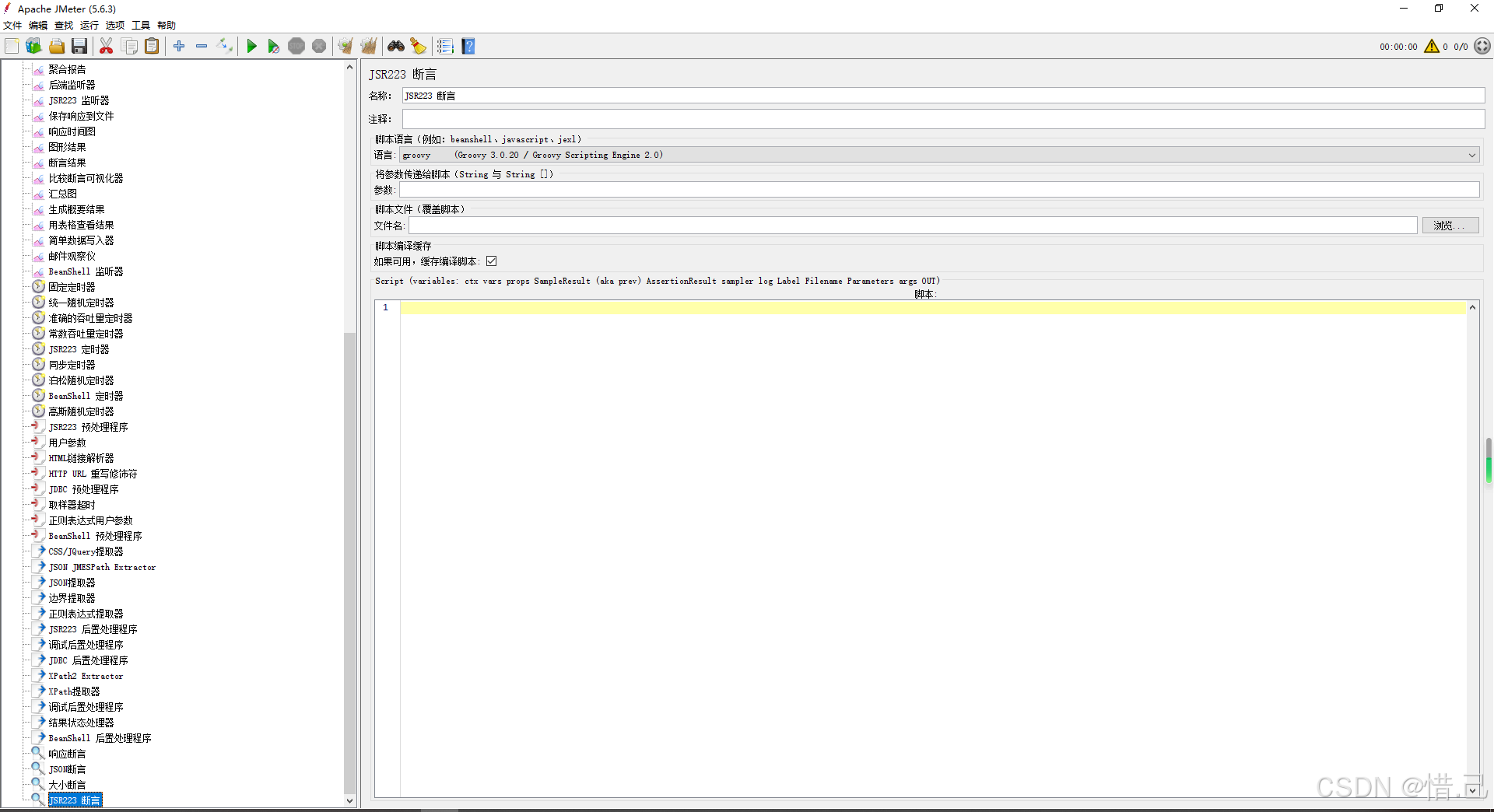The width and height of the screenshot is (1494, 812).
Task: Open the 运行 menu
Action: 89,26
